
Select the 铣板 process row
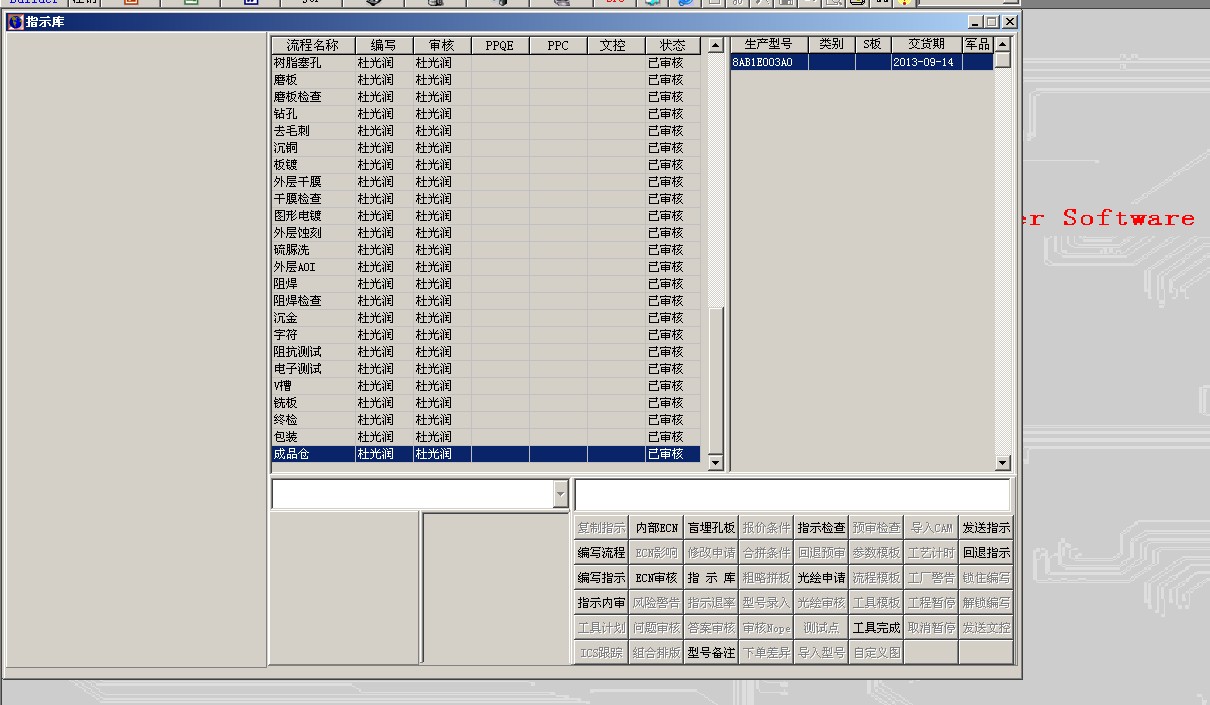point(486,403)
